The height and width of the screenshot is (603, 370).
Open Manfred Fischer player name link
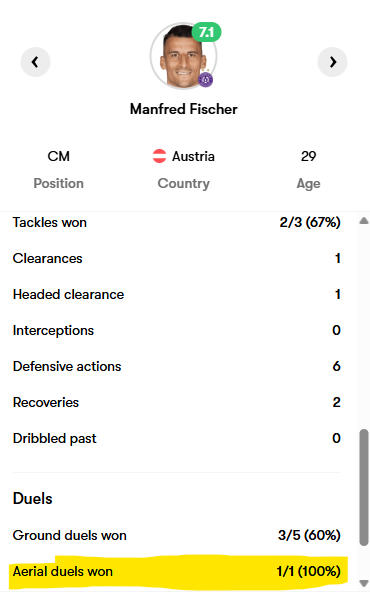183,109
